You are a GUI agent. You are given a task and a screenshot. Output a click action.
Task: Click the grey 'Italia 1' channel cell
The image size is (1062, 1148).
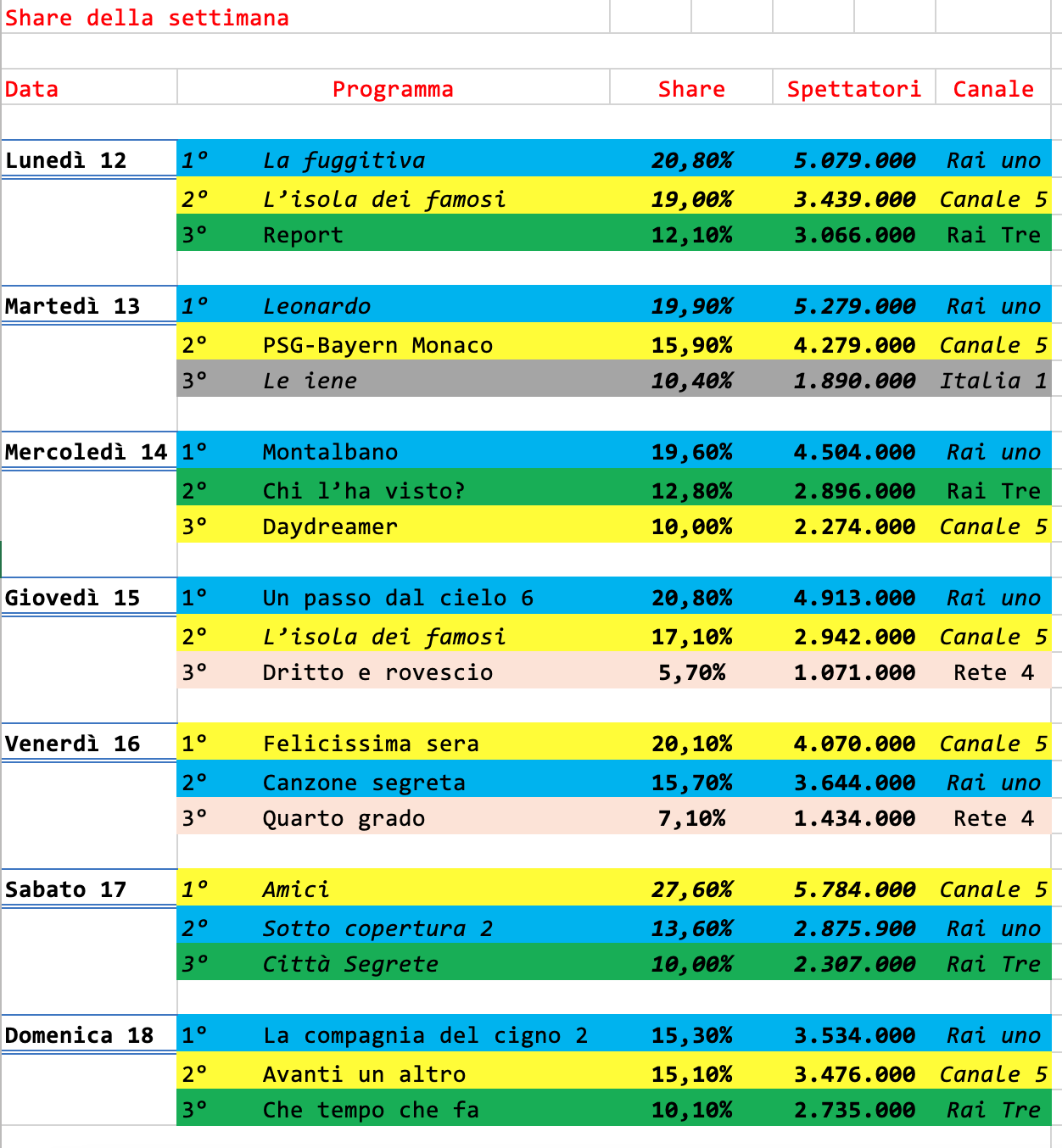click(x=992, y=381)
